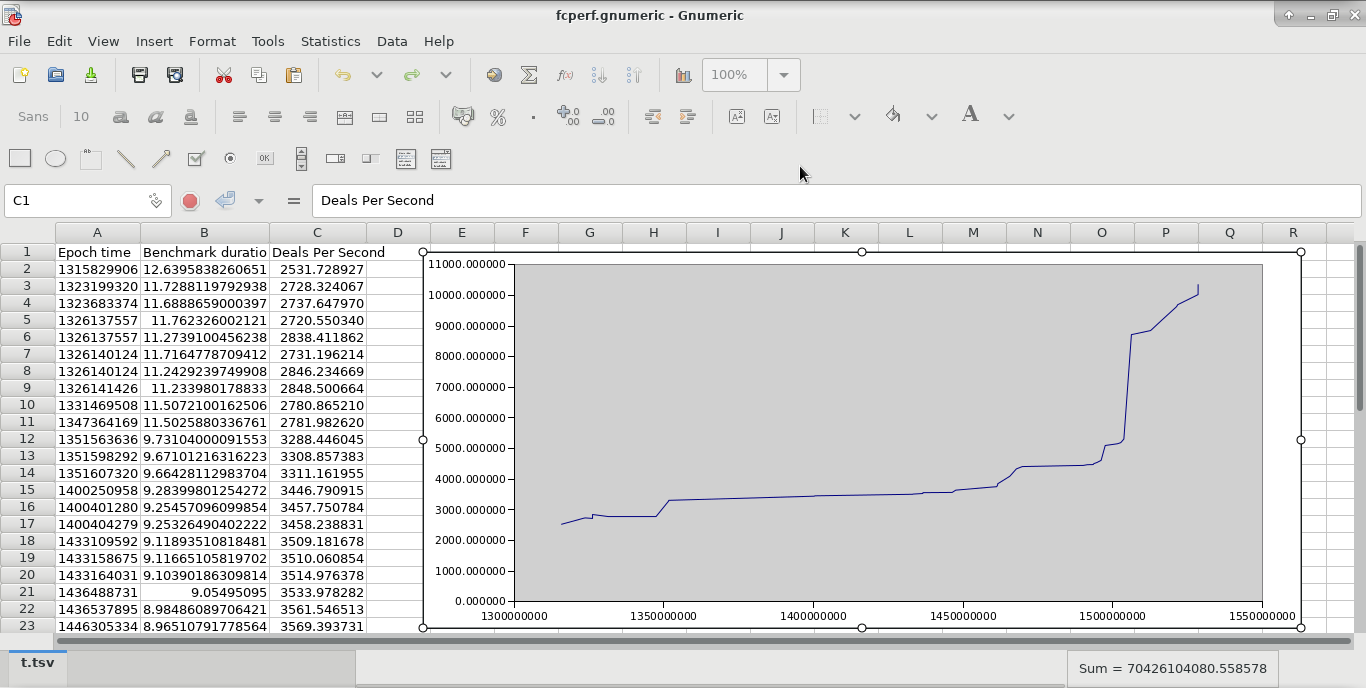Create a new workbook with New icon
1366x688 pixels.
(x=20, y=75)
